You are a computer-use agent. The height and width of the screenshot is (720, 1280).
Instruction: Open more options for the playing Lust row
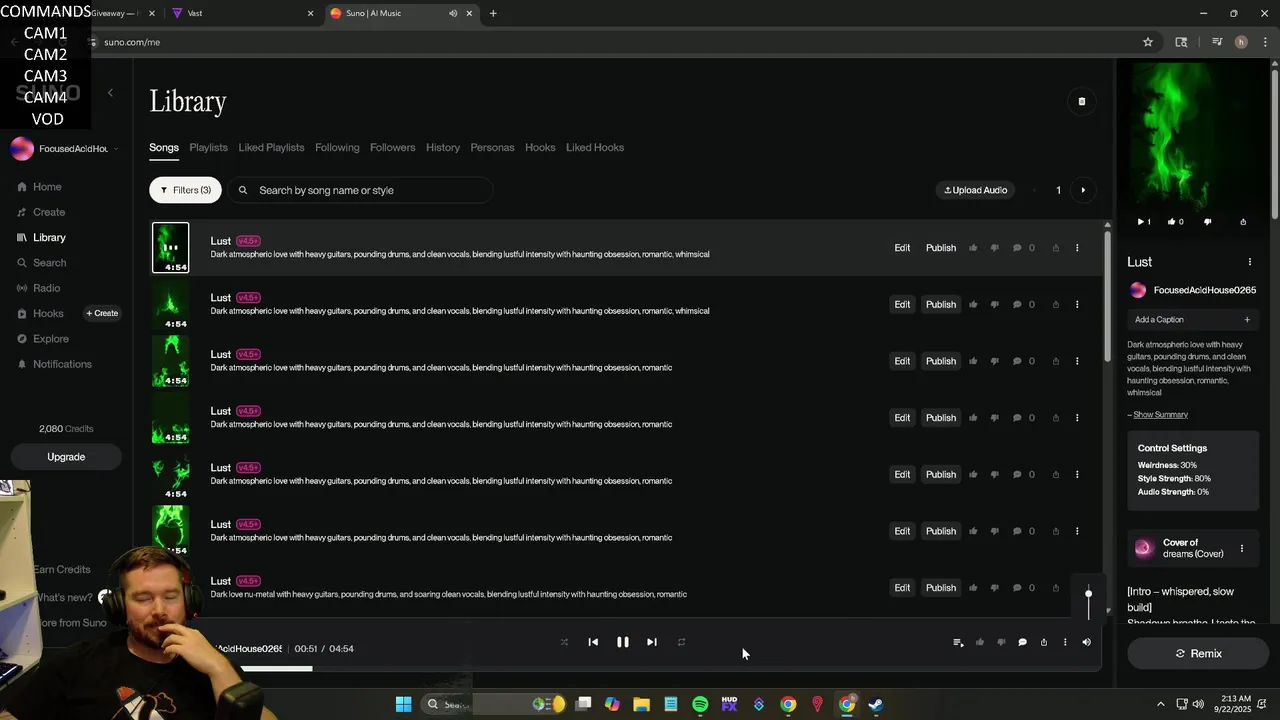1077,248
